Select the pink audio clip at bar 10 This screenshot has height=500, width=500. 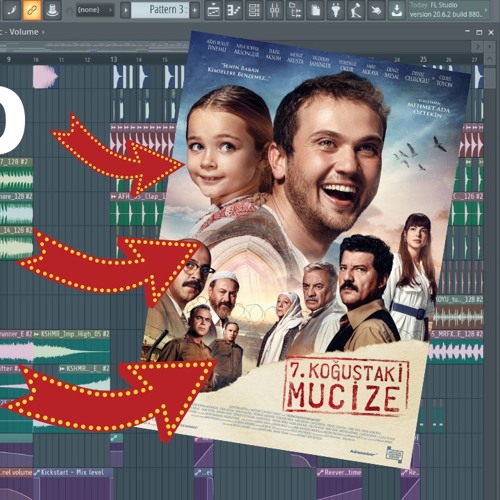pos(46,76)
